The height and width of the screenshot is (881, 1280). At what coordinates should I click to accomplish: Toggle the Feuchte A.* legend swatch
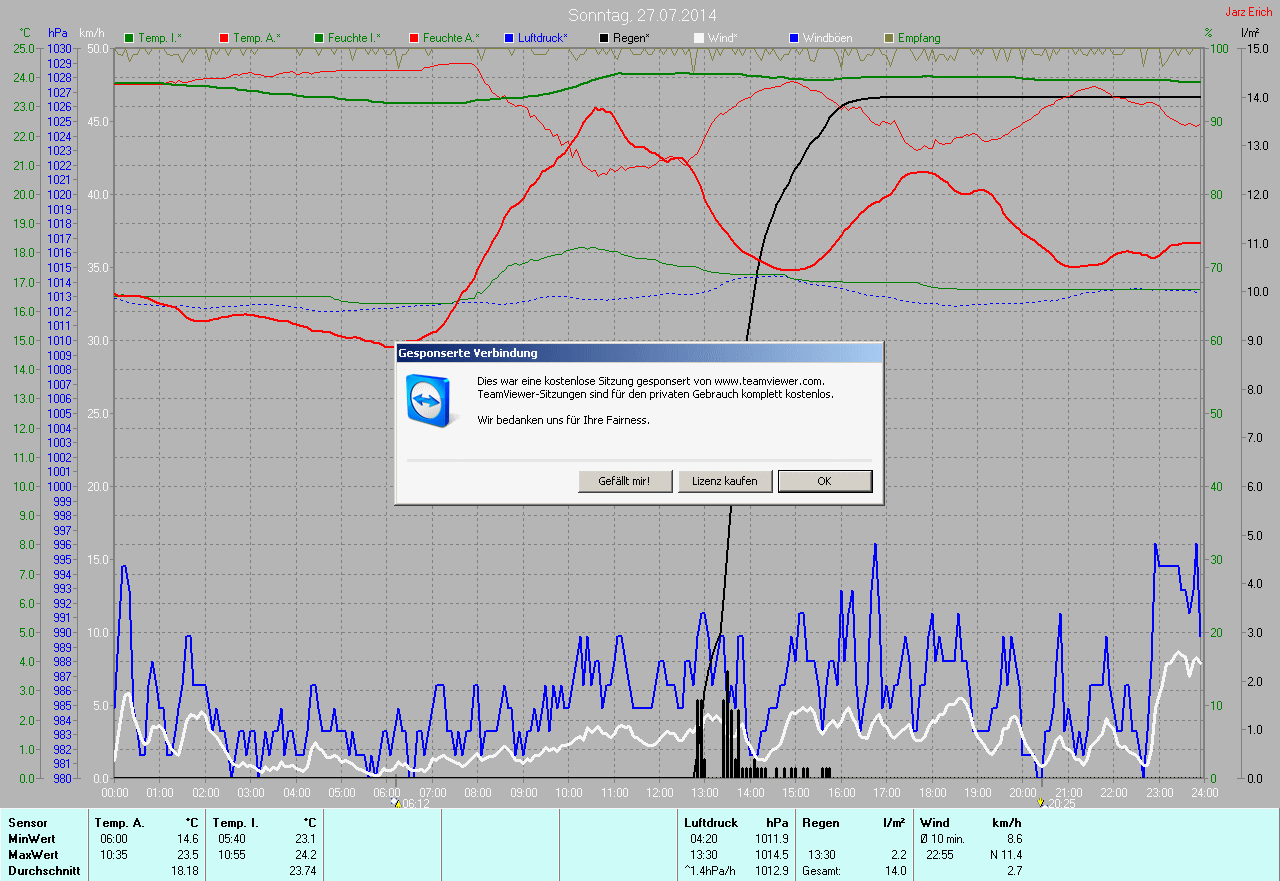[414, 38]
